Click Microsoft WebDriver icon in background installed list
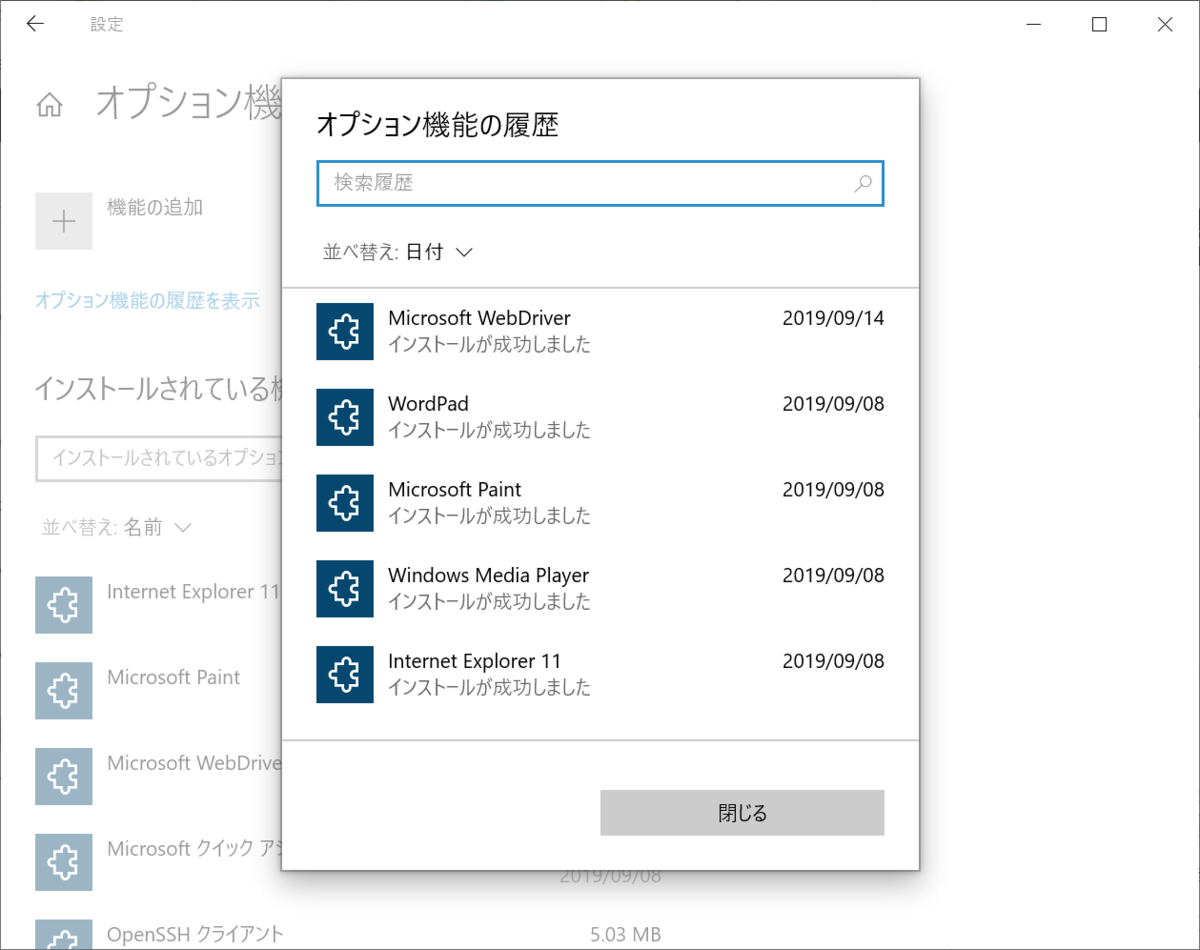 point(64,777)
